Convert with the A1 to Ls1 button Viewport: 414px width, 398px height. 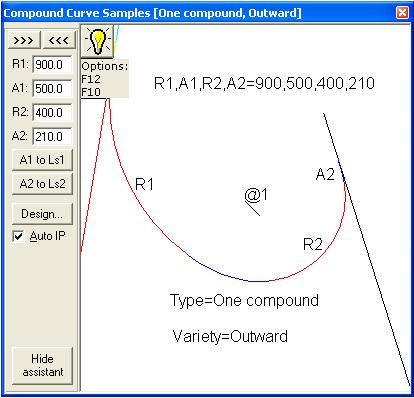42,160
